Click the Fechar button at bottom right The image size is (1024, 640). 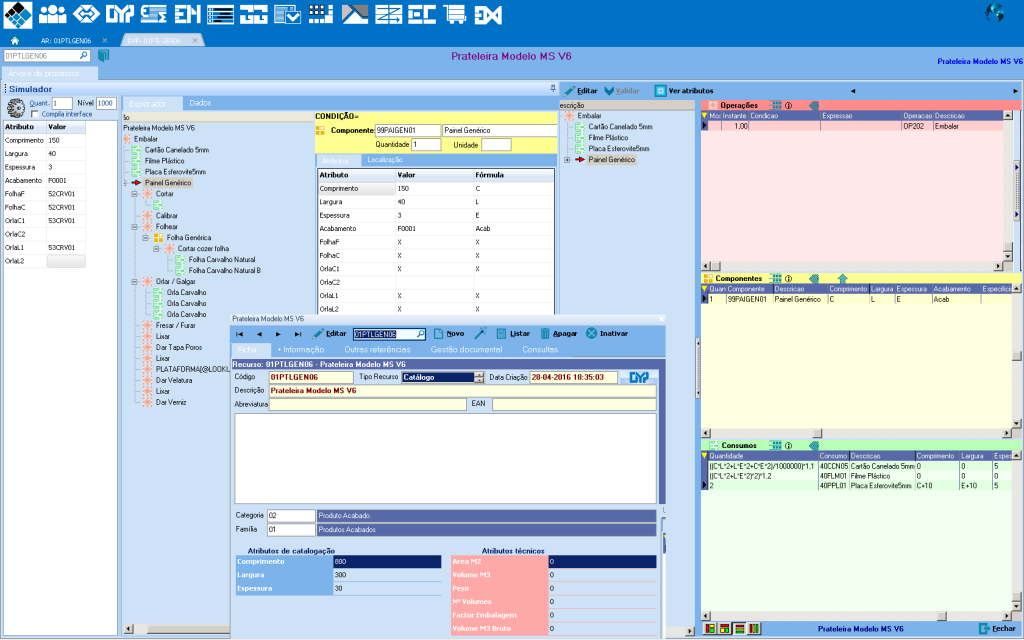pyautogui.click(x=998, y=628)
